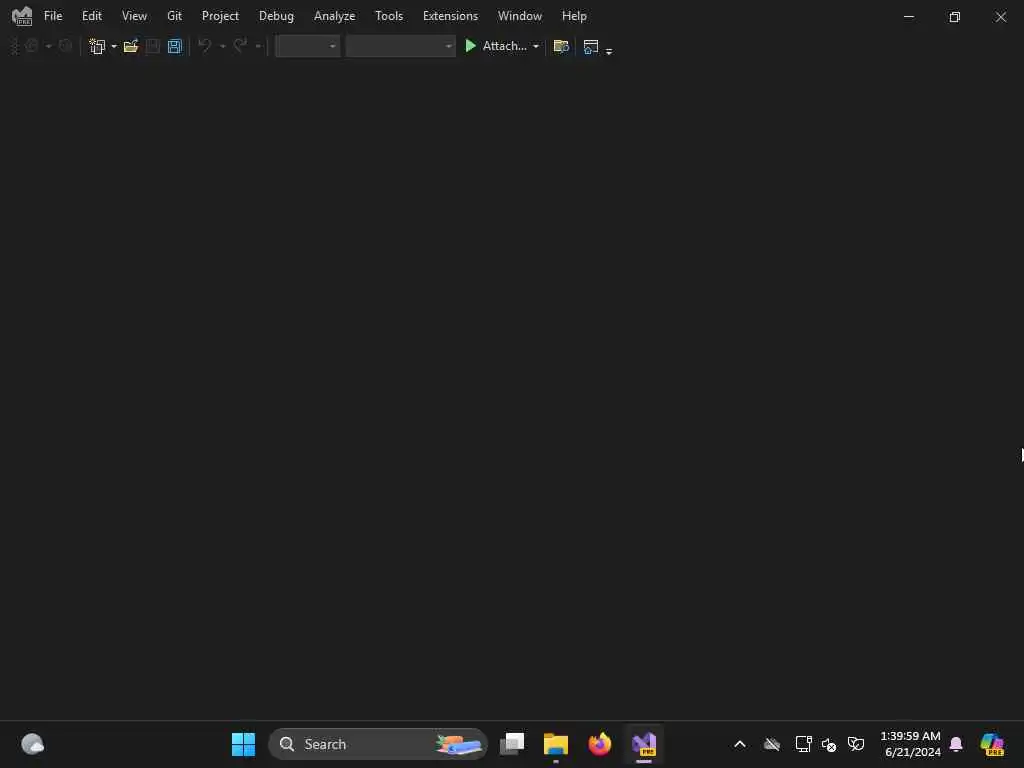
Task: Click the Open File folder icon
Action: [131, 46]
